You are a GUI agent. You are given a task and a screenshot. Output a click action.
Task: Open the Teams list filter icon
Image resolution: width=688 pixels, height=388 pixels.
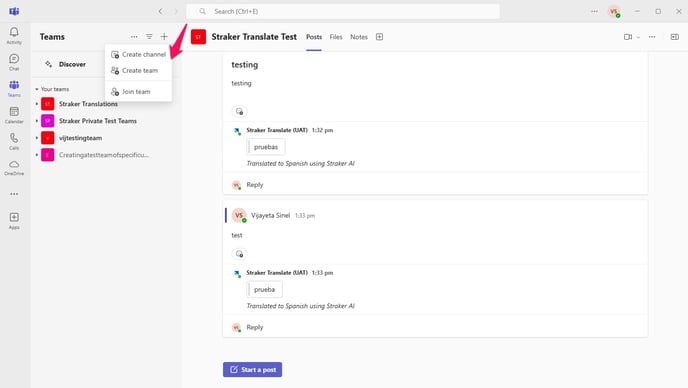pyautogui.click(x=149, y=37)
